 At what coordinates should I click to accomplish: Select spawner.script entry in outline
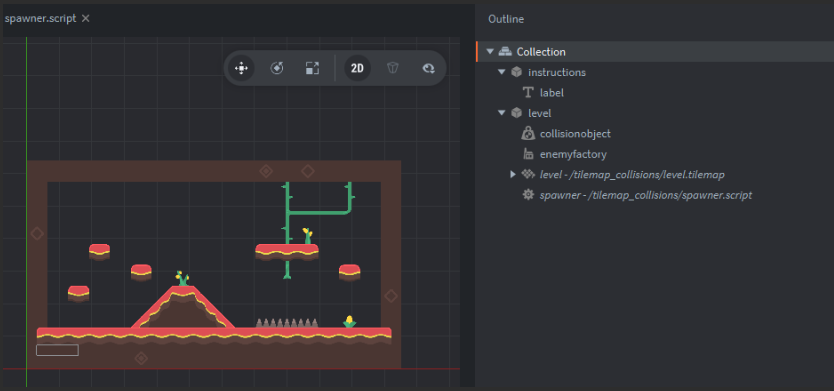click(646, 195)
